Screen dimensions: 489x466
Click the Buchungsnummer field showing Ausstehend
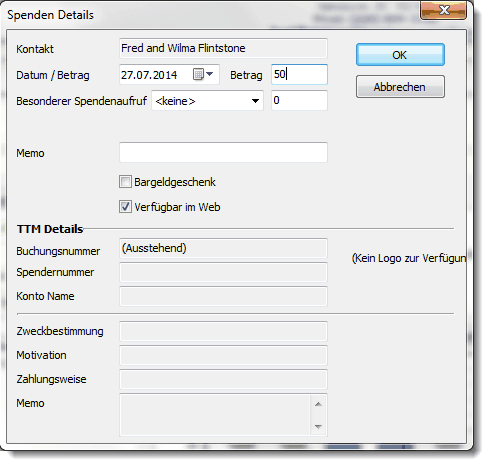(x=223, y=248)
